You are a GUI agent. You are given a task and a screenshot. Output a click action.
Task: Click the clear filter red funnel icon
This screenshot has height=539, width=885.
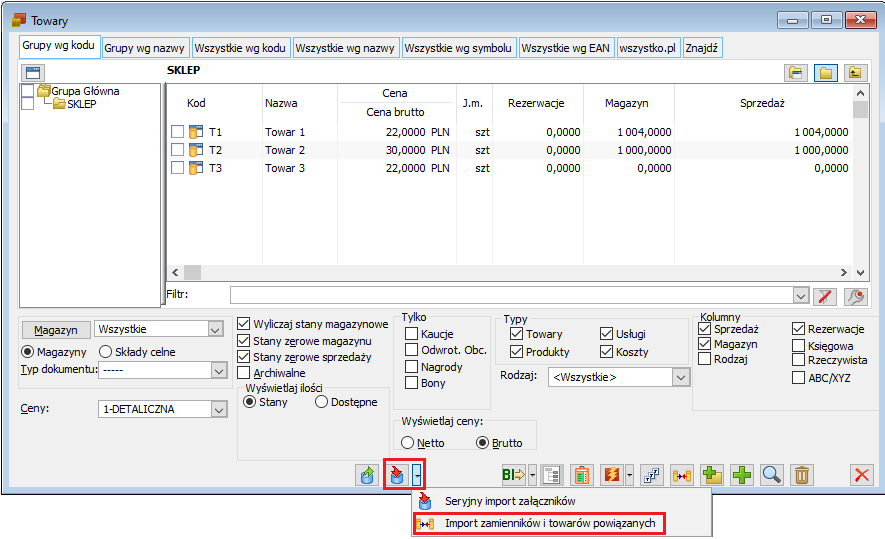[825, 296]
